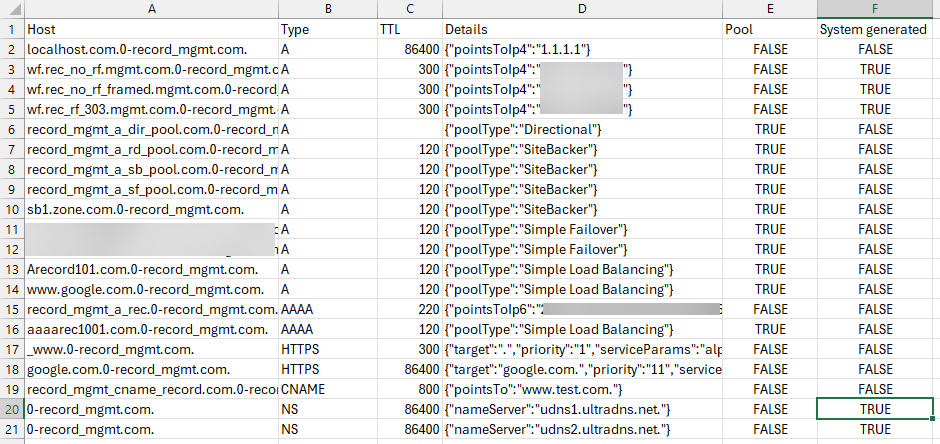Select the column F header
The height and width of the screenshot is (444, 940).
(x=875, y=8)
